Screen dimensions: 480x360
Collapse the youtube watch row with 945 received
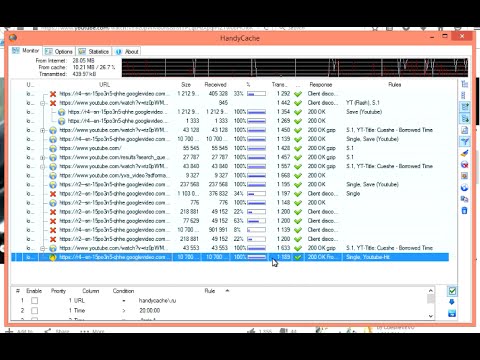[43, 103]
